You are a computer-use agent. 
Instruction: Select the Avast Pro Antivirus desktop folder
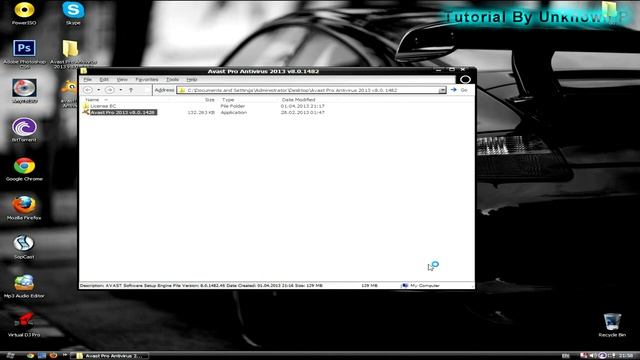point(71,48)
